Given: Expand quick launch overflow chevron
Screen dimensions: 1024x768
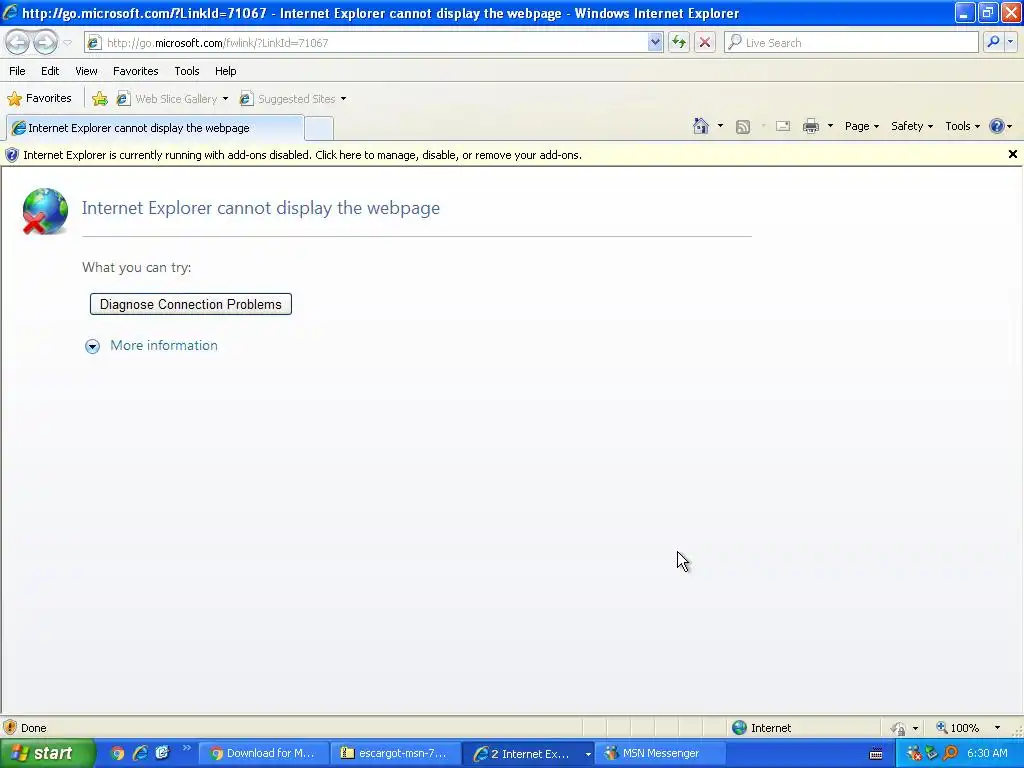Looking at the screenshot, I should (x=186, y=748).
